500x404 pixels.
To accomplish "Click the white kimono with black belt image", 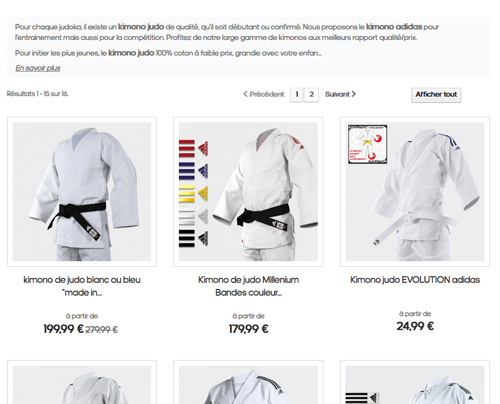I will pyautogui.click(x=82, y=191).
